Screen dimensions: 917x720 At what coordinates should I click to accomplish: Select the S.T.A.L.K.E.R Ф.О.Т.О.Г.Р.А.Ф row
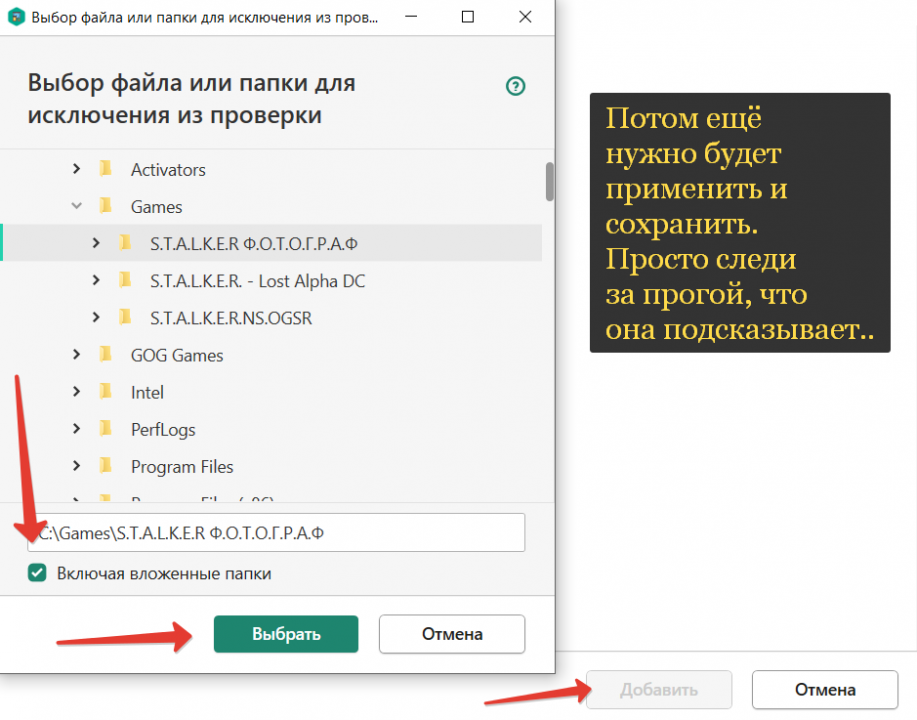pos(271,243)
